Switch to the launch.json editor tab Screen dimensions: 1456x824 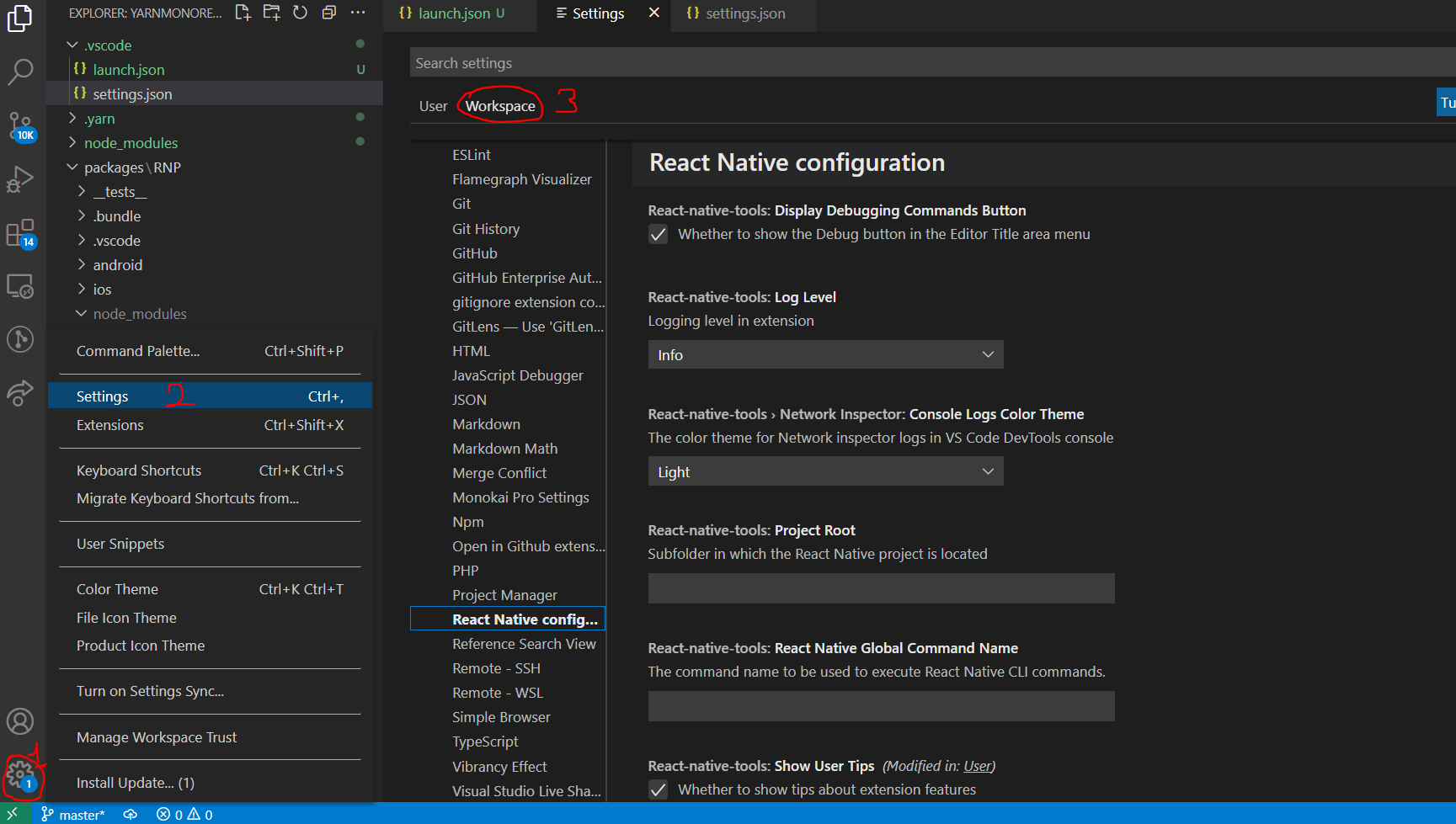459,13
